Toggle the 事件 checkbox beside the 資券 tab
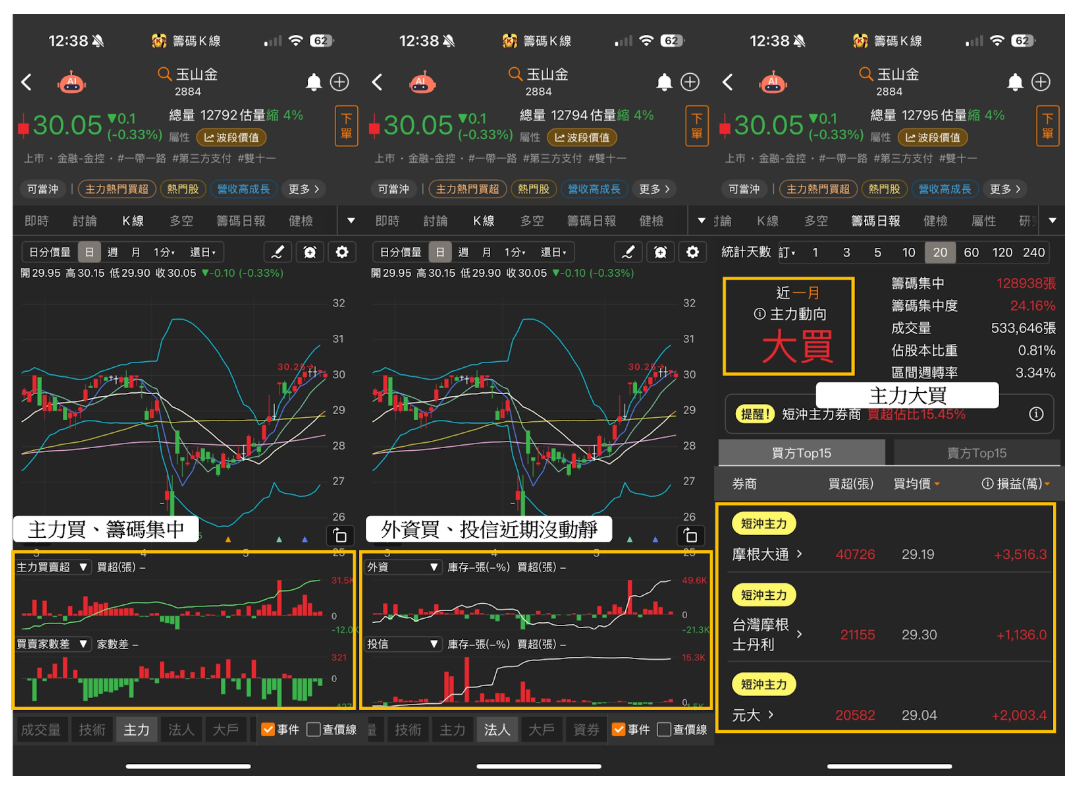The height and width of the screenshot is (789, 1076). tap(618, 729)
